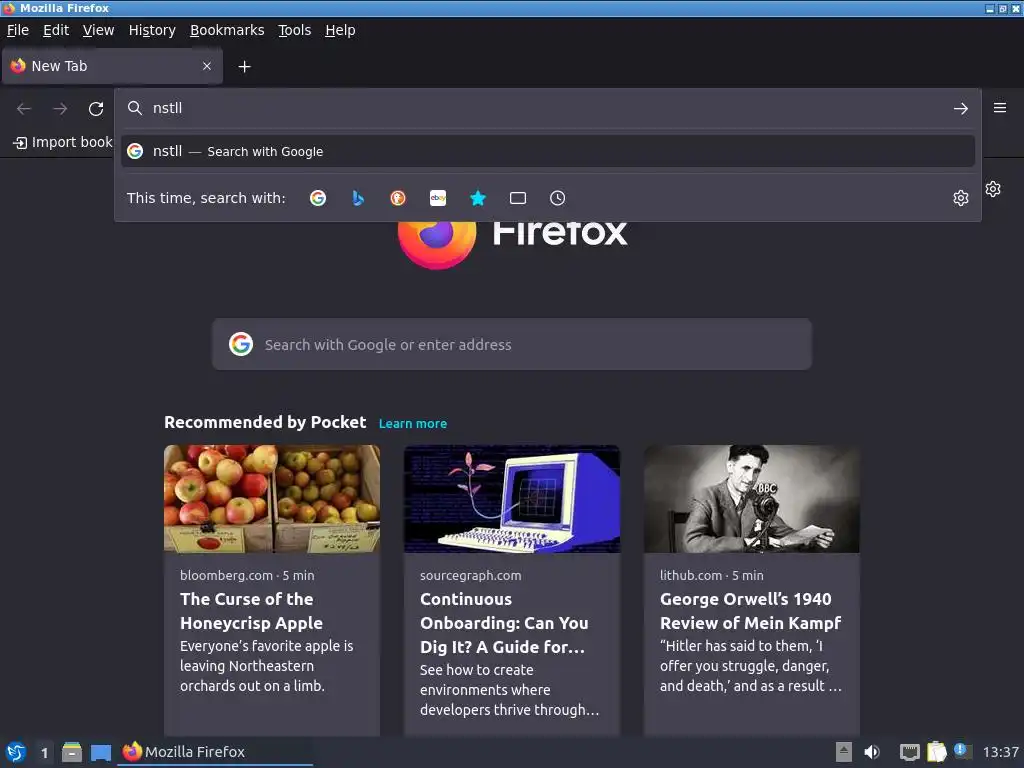Screen dimensions: 1024x768
Task: Search this time with Google icon
Action: 318,198
